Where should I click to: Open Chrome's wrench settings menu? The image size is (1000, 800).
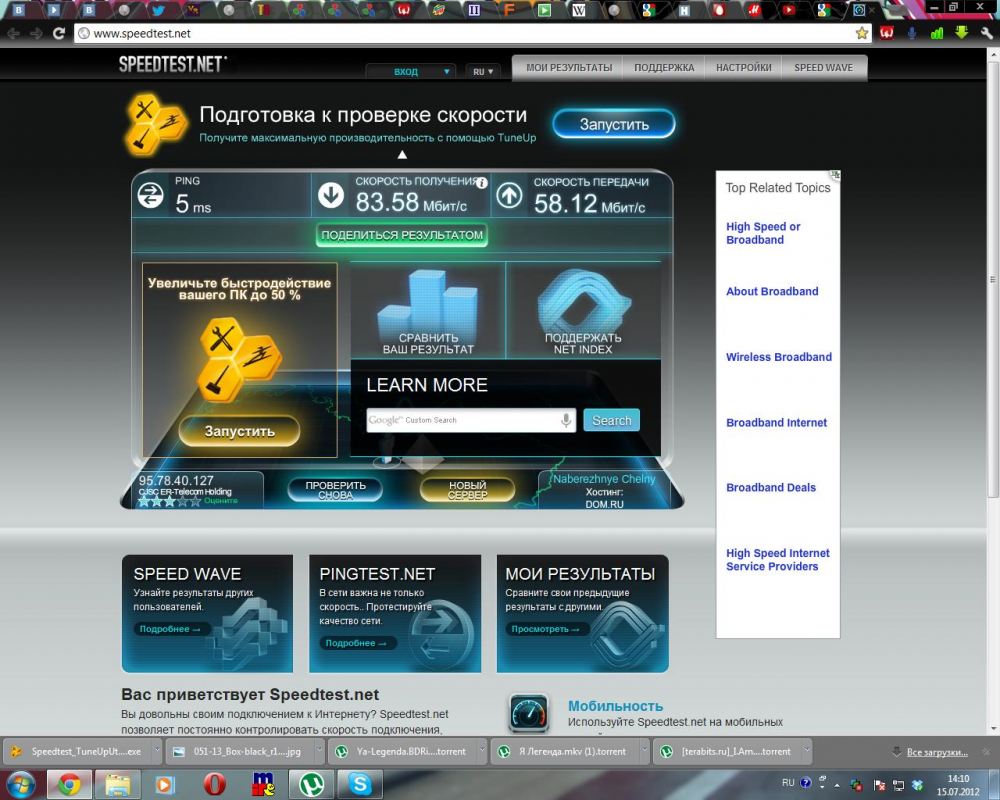987,33
